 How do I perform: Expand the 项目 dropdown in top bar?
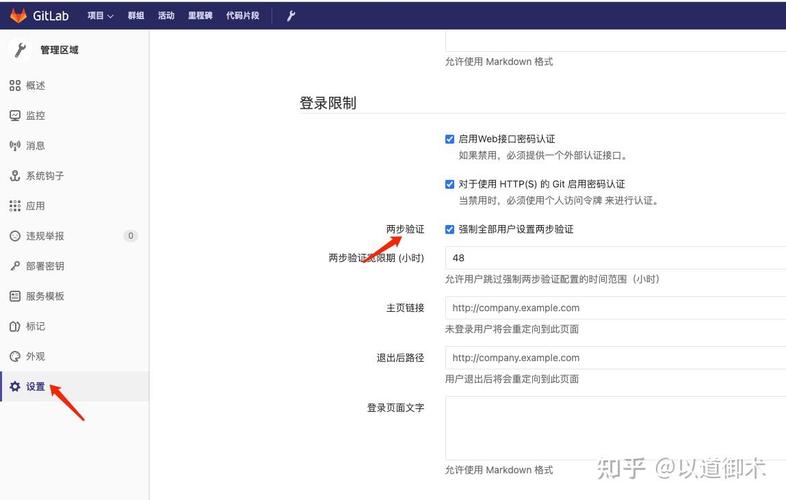100,16
